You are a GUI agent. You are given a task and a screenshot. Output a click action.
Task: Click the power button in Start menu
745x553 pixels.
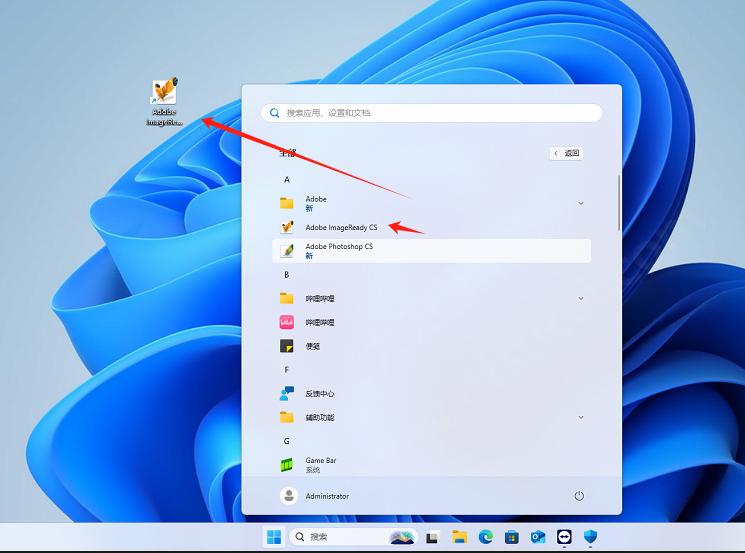pyautogui.click(x=579, y=496)
